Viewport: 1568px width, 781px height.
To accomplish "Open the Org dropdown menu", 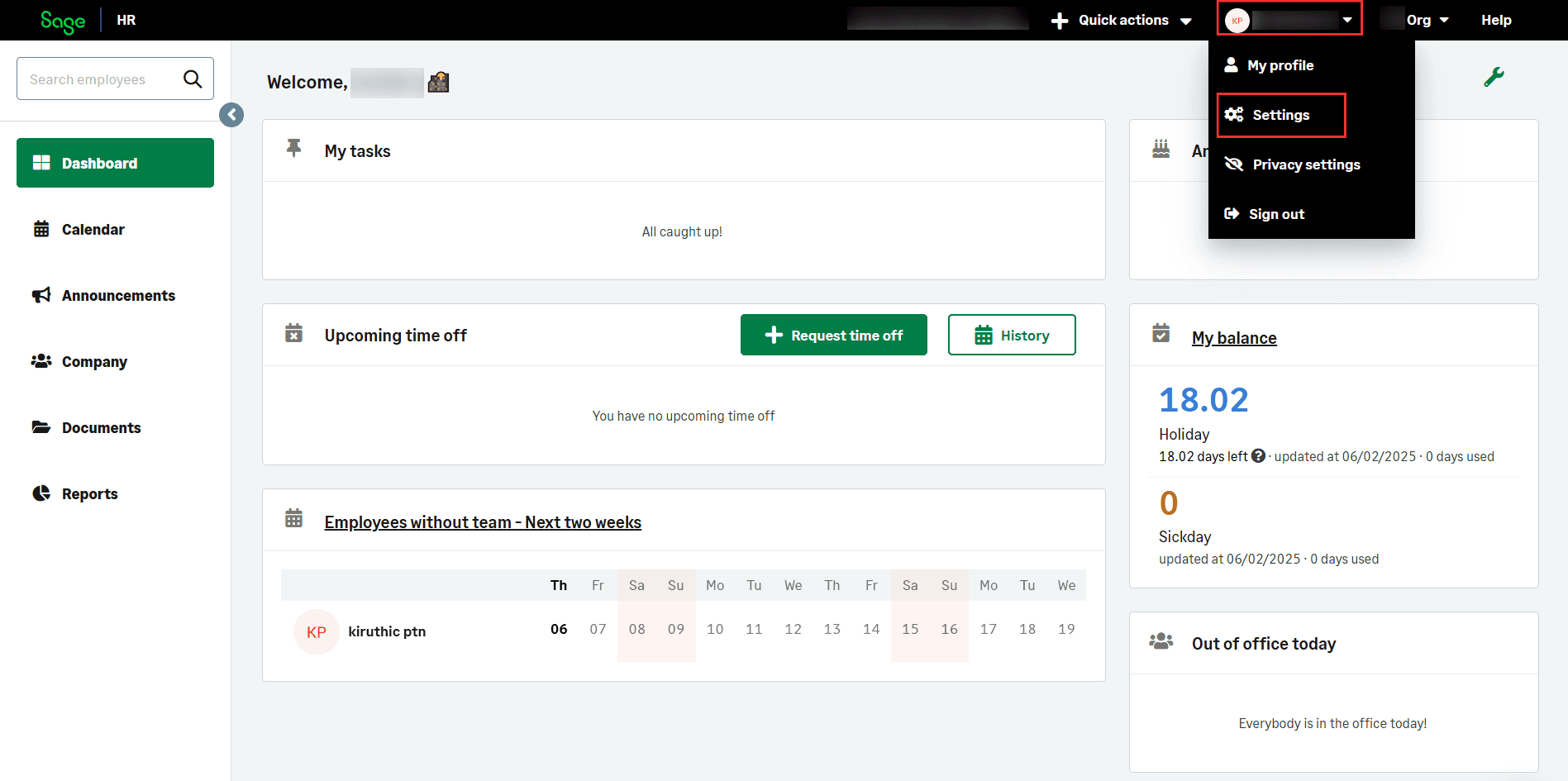I will [x=1426, y=21].
